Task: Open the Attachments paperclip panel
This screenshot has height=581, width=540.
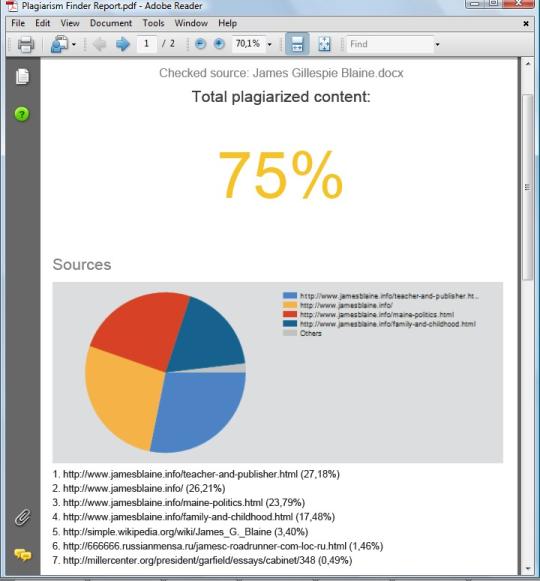Action: coord(22,517)
